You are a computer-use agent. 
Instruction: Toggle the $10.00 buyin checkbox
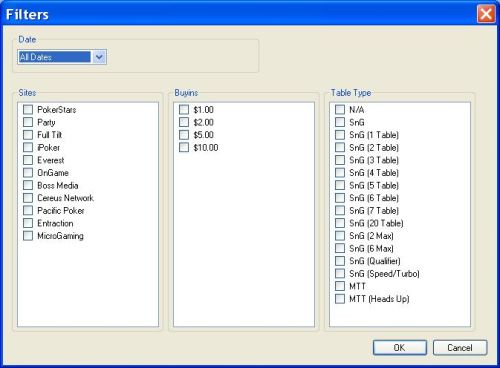pyautogui.click(x=184, y=147)
